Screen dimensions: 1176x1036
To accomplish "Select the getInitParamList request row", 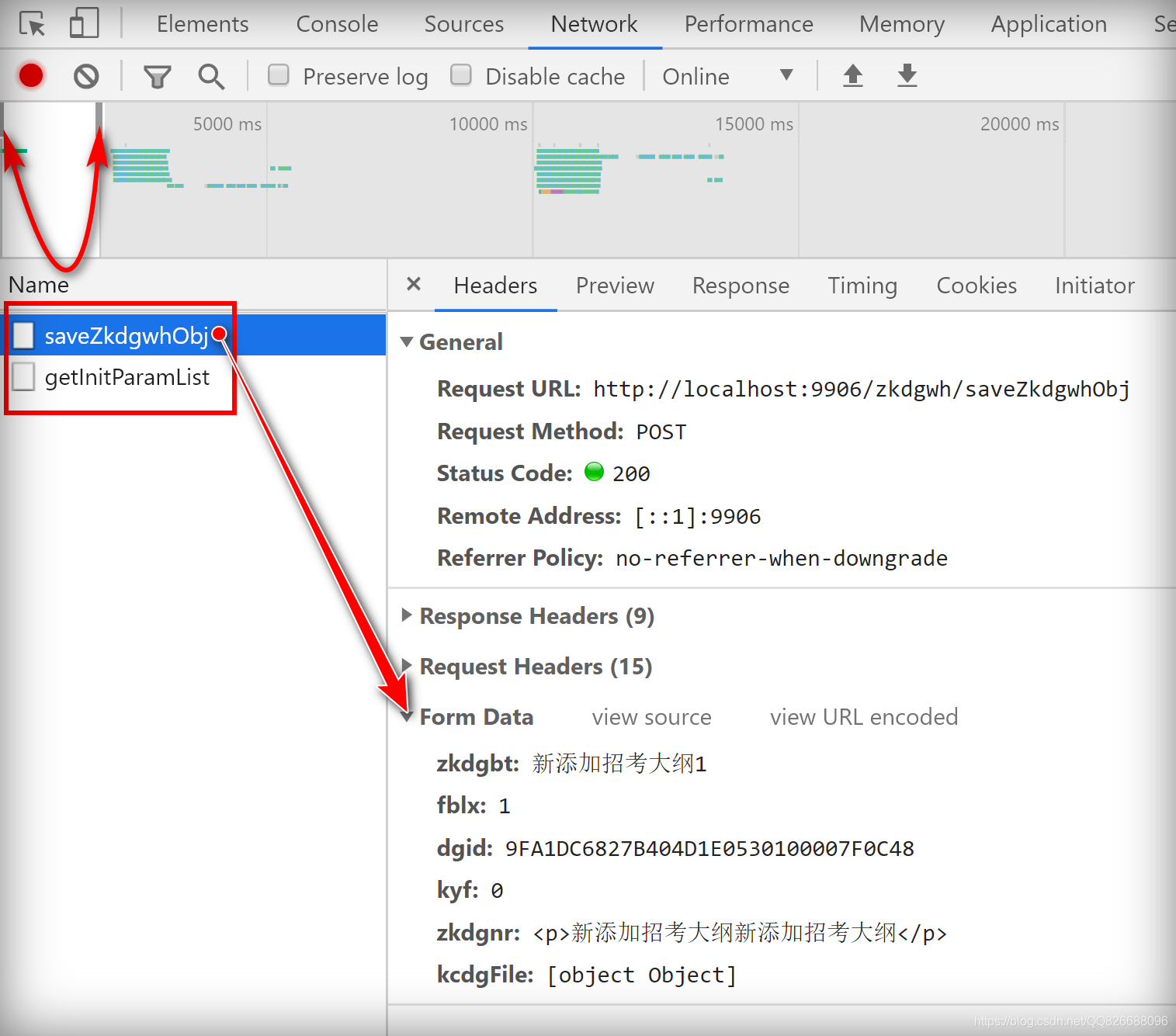I will (194, 377).
